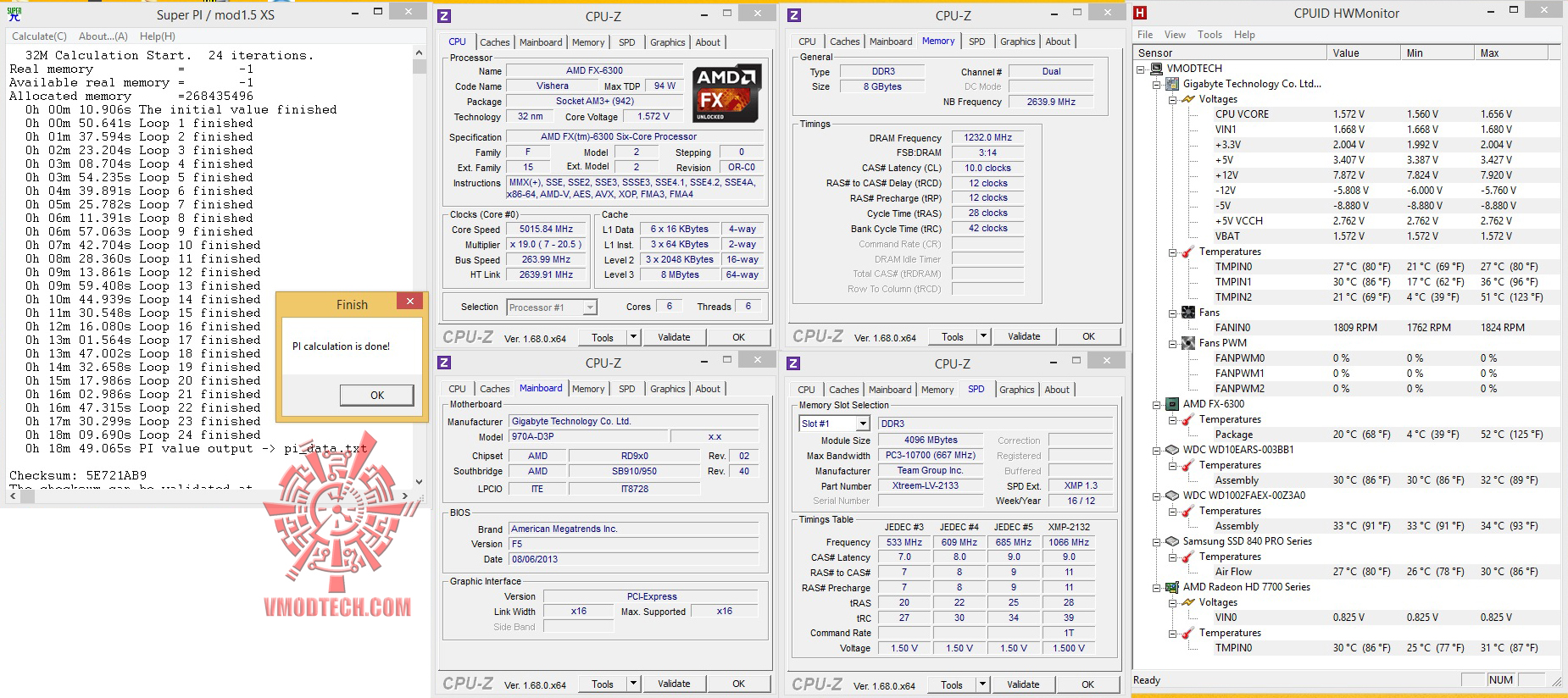The image size is (1568, 698).
Task: Open the Help(H) menu in Super PI
Action: coord(158,36)
